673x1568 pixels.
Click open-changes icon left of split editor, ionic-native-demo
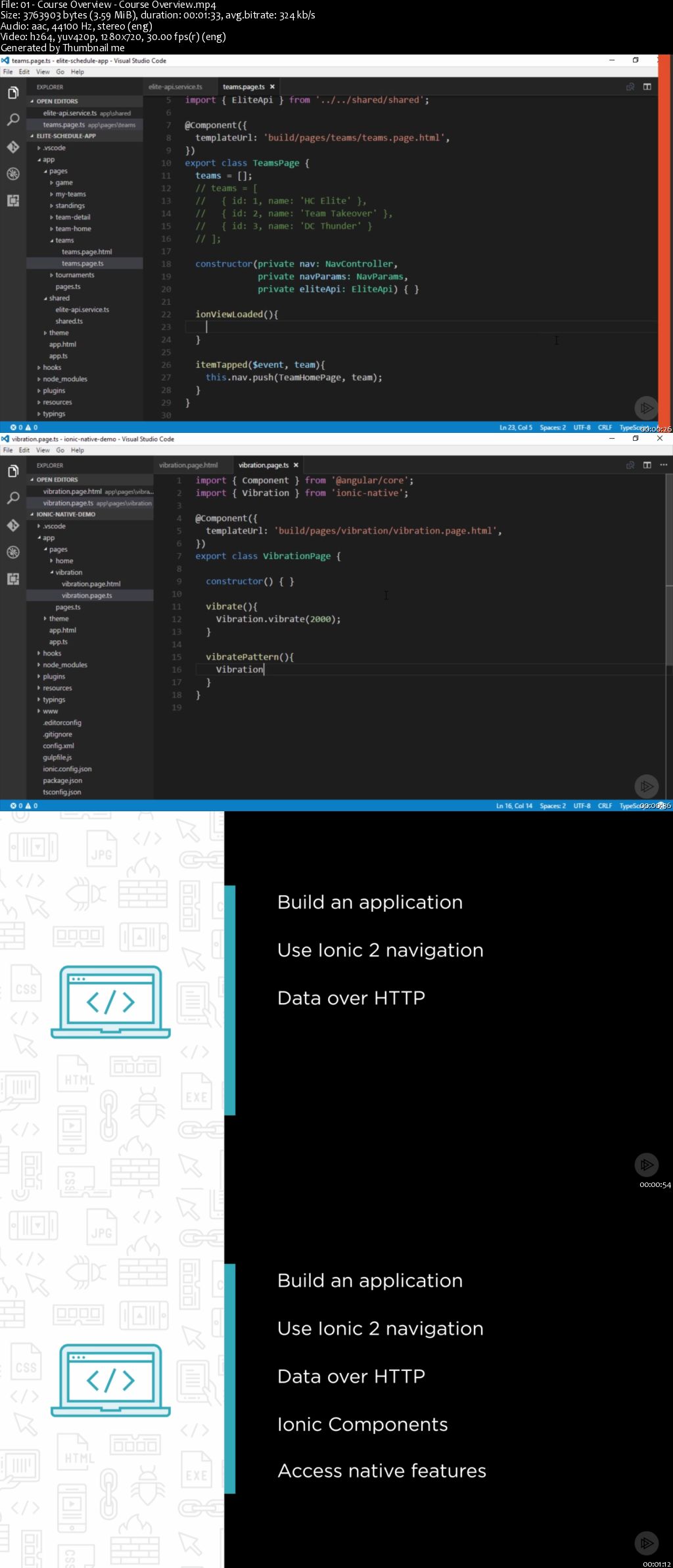coord(630,465)
